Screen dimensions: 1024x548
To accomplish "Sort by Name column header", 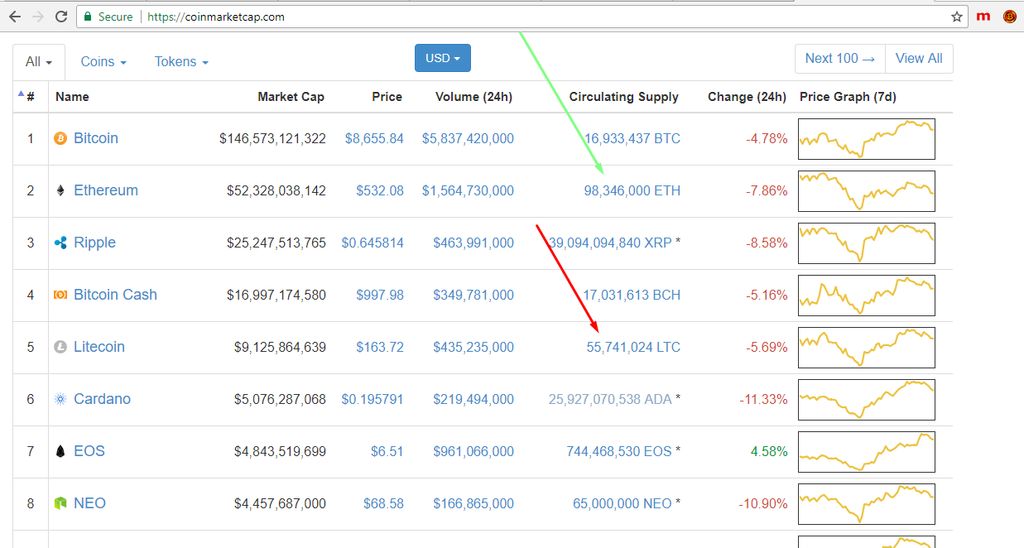I will coord(72,97).
